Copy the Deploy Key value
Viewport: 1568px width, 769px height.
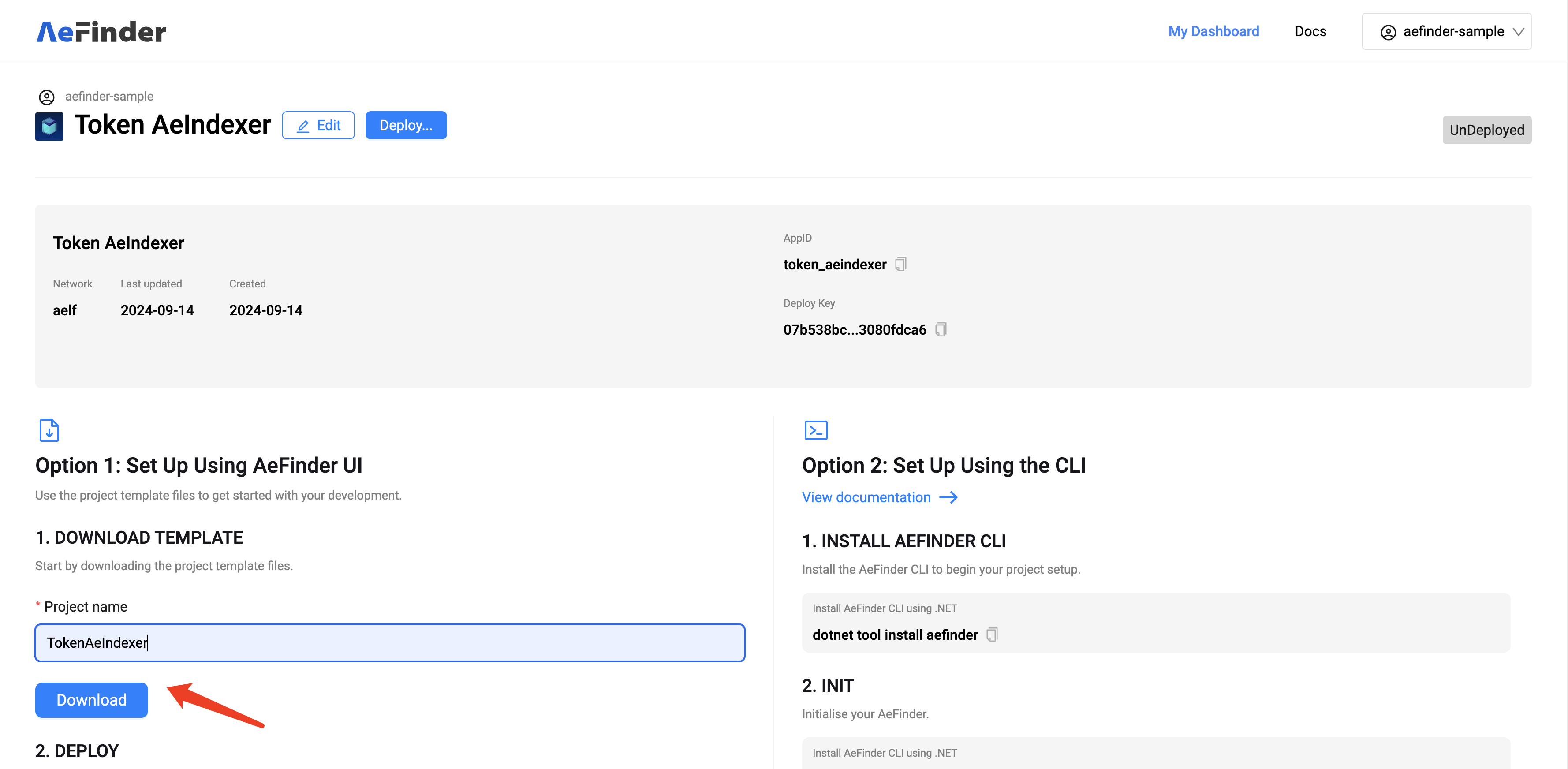coord(941,329)
